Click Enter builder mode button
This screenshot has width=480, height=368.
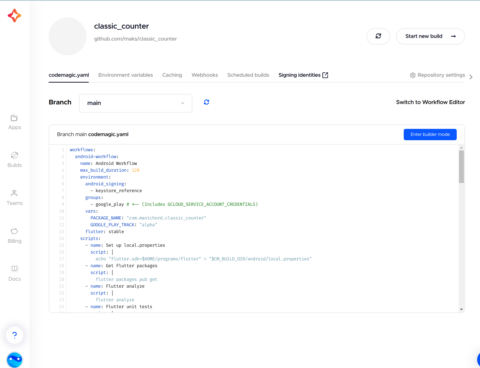430,134
